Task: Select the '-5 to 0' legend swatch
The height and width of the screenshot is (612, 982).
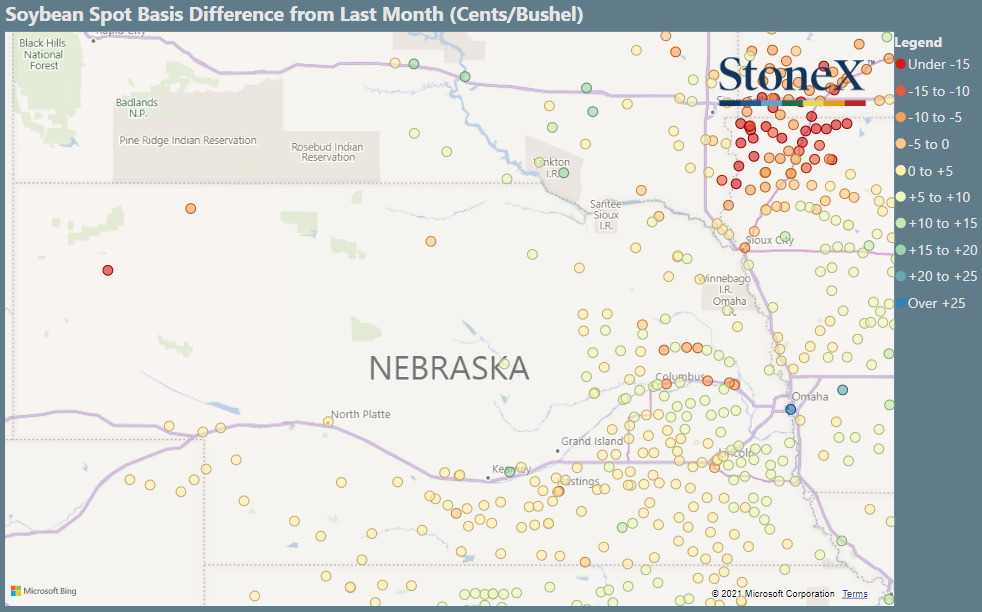Action: coord(901,144)
